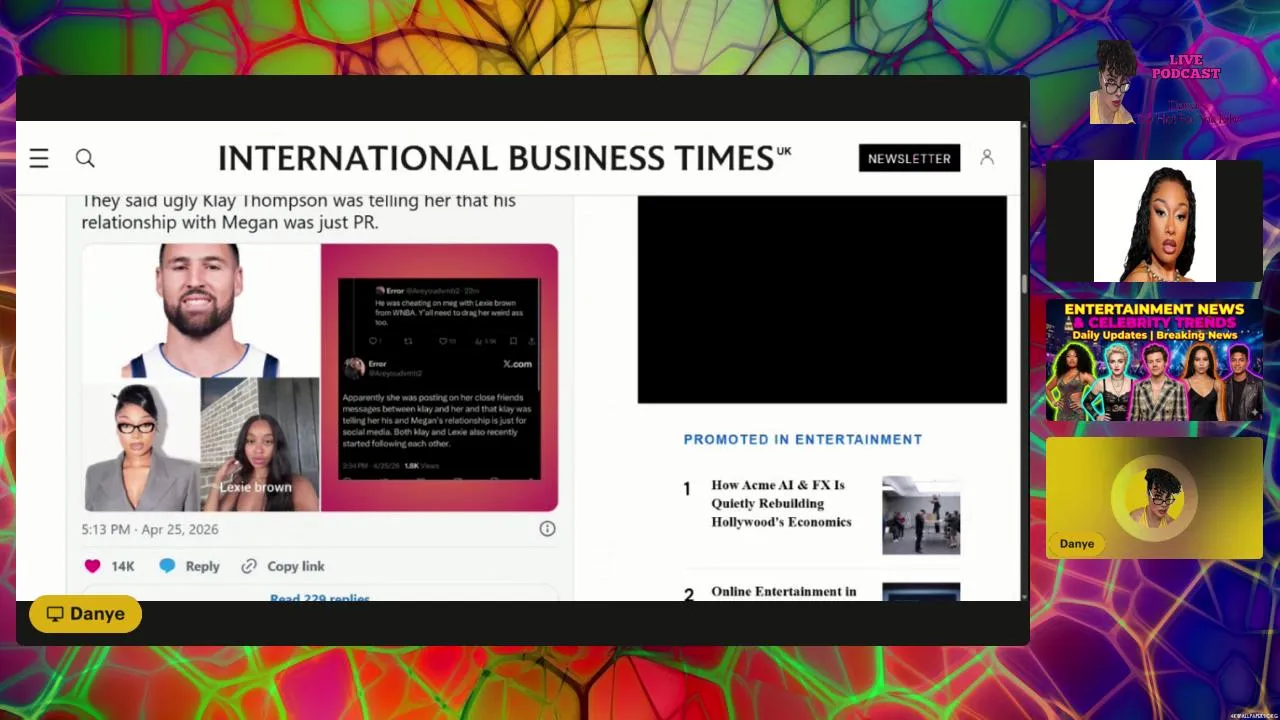Click the Danye name tag on tile
This screenshot has height=720, width=1280.
[x=1077, y=543]
